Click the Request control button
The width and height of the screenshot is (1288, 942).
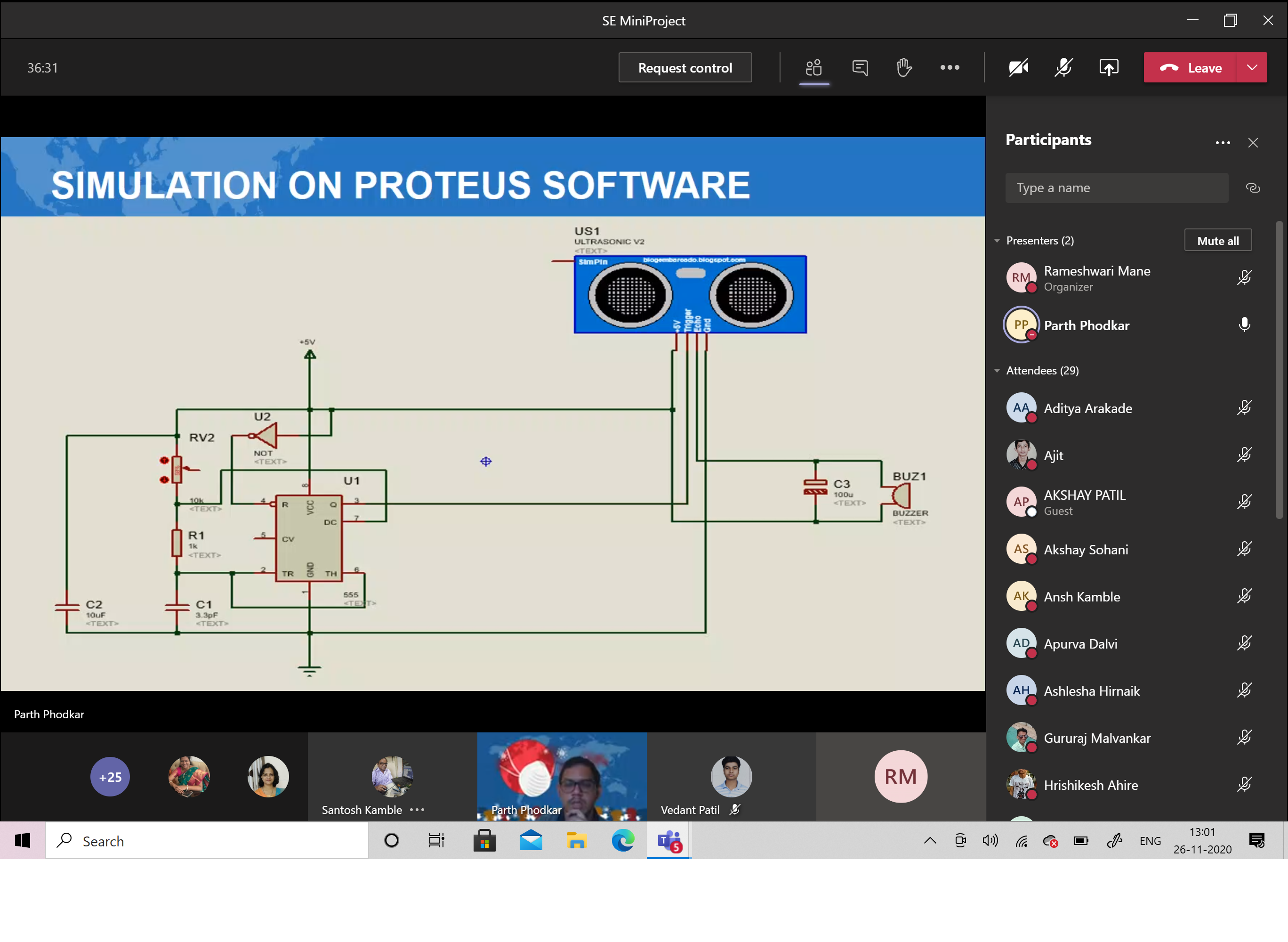click(x=685, y=68)
